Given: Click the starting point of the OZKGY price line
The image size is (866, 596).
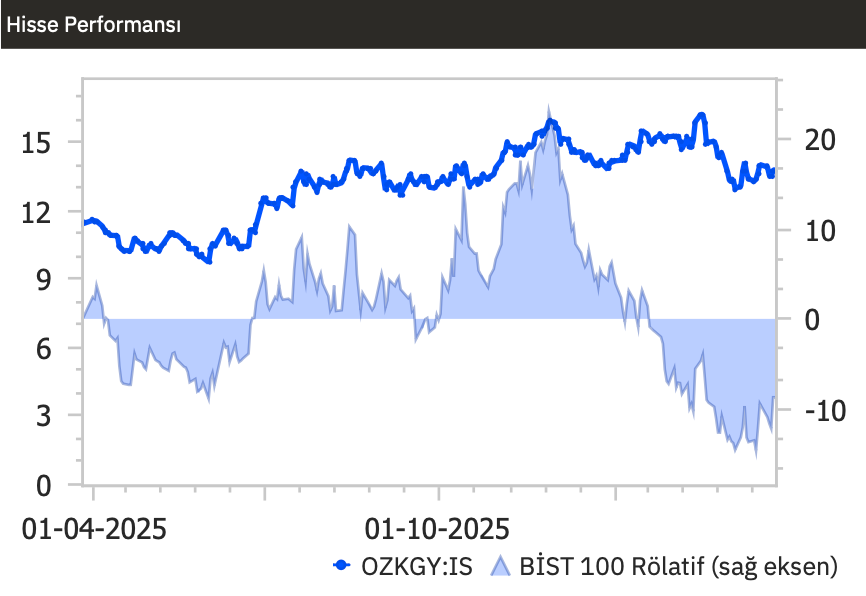Looking at the screenshot, I should click(84, 222).
